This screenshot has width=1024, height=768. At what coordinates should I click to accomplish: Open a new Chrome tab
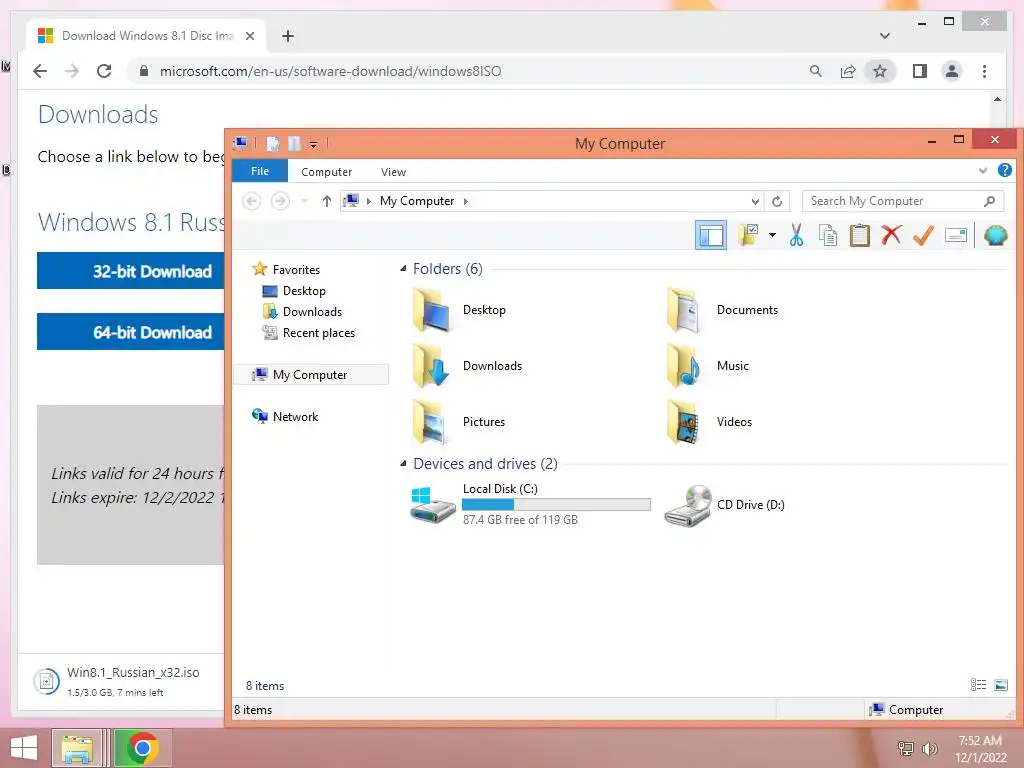(287, 36)
